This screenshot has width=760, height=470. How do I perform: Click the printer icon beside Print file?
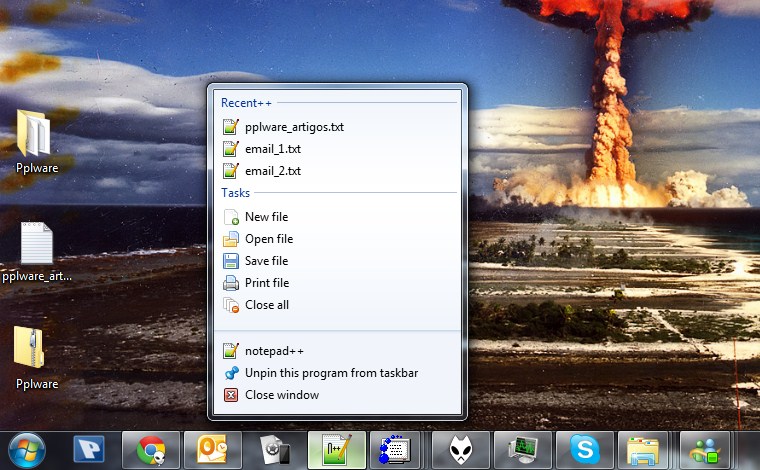231,283
